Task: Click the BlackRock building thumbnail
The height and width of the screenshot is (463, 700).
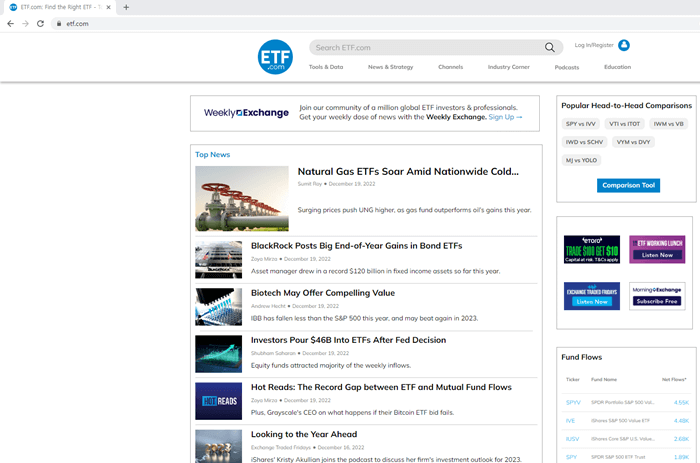Action: pyautogui.click(x=218, y=260)
